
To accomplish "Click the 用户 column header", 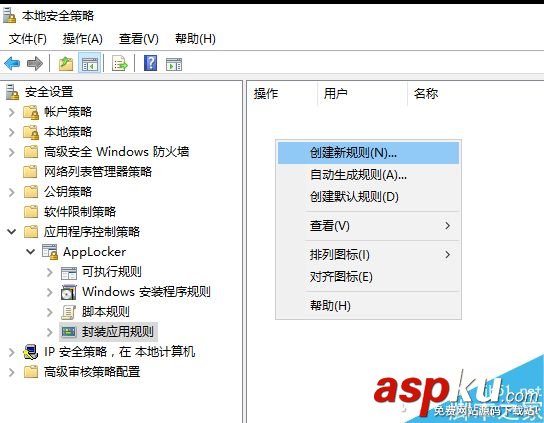I will pyautogui.click(x=362, y=94).
